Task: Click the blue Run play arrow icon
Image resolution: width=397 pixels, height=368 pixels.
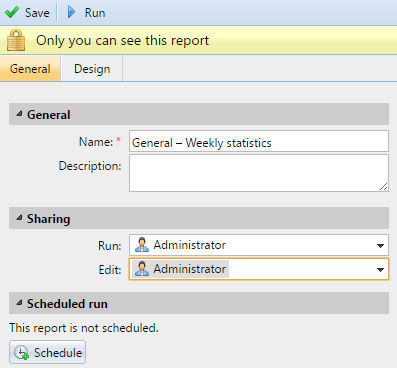Action: pyautogui.click(x=71, y=12)
